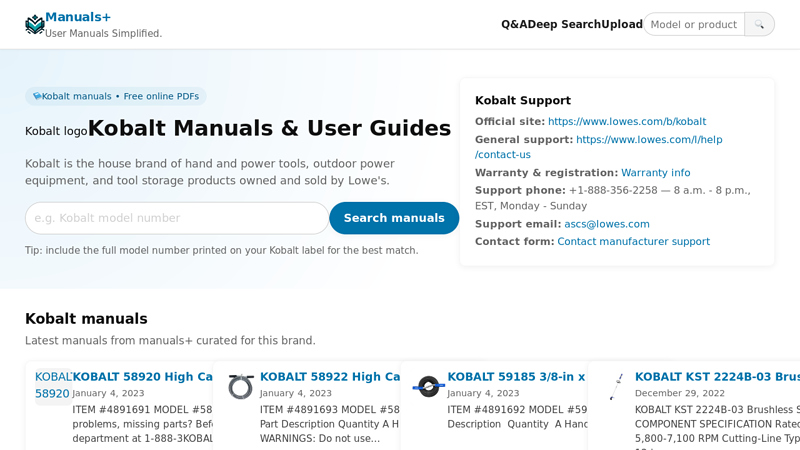Click the December 29, 2022 date text
The height and width of the screenshot is (450, 800).
680,393
